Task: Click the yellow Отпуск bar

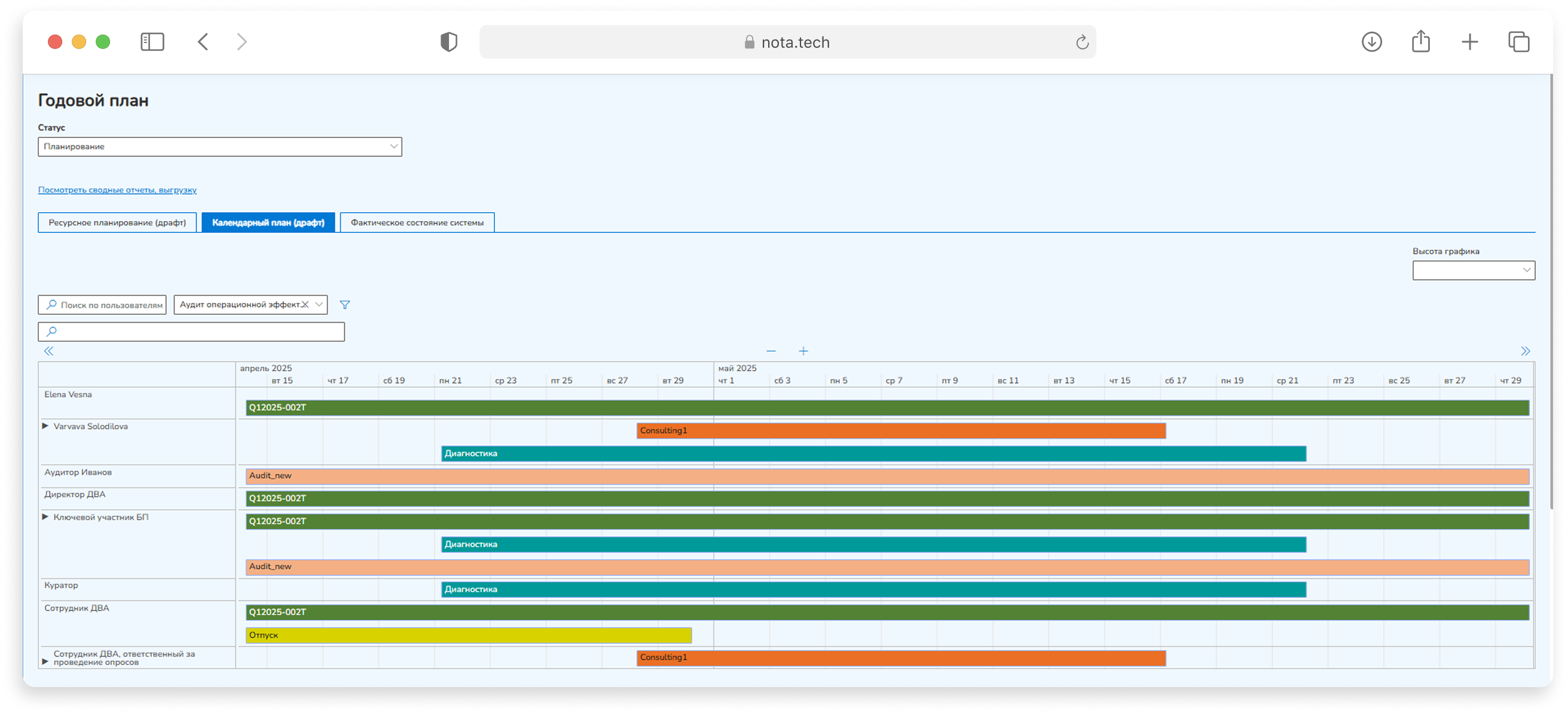Action: [x=468, y=635]
